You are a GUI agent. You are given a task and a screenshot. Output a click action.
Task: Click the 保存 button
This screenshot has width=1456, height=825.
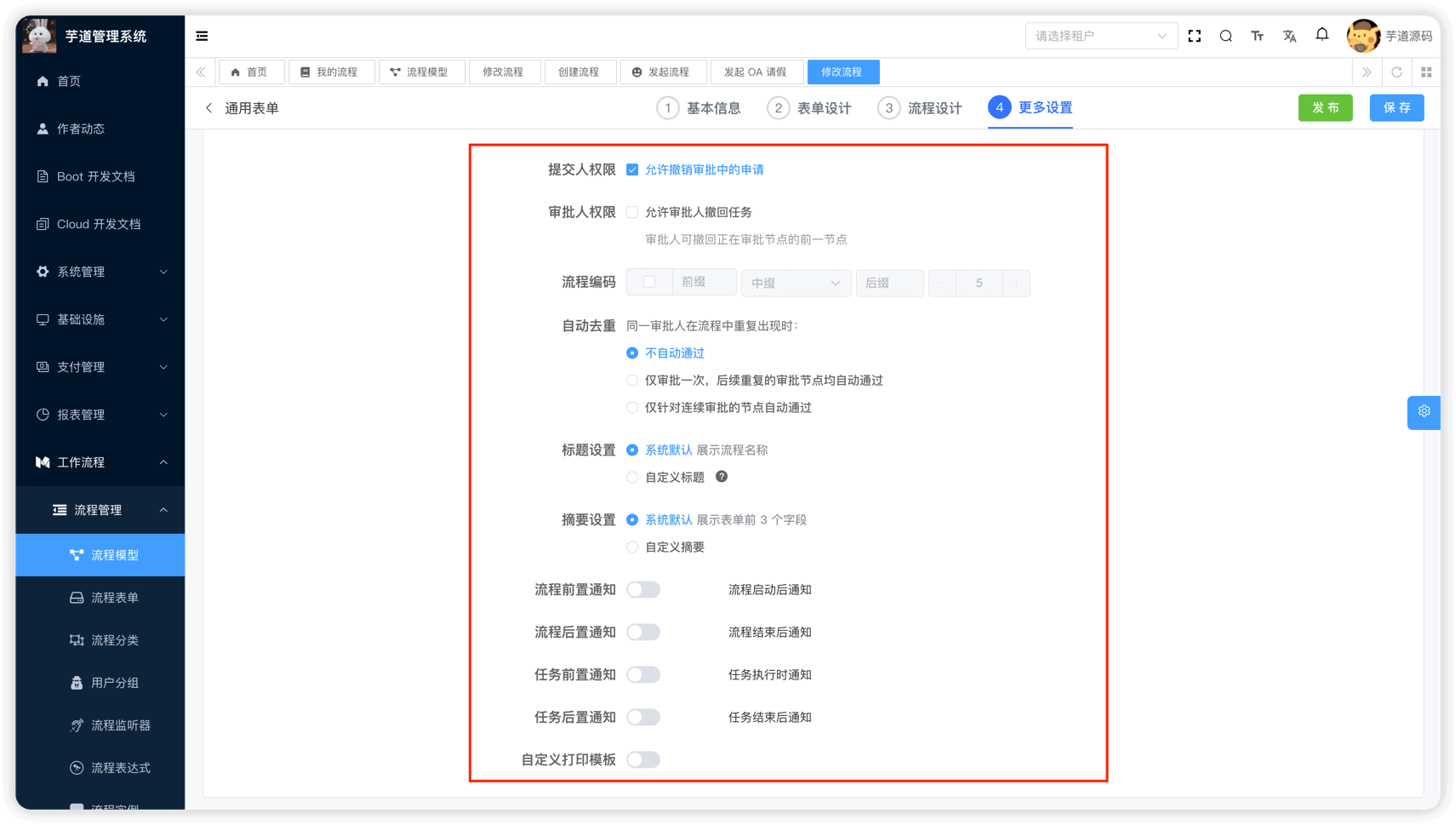(1396, 107)
